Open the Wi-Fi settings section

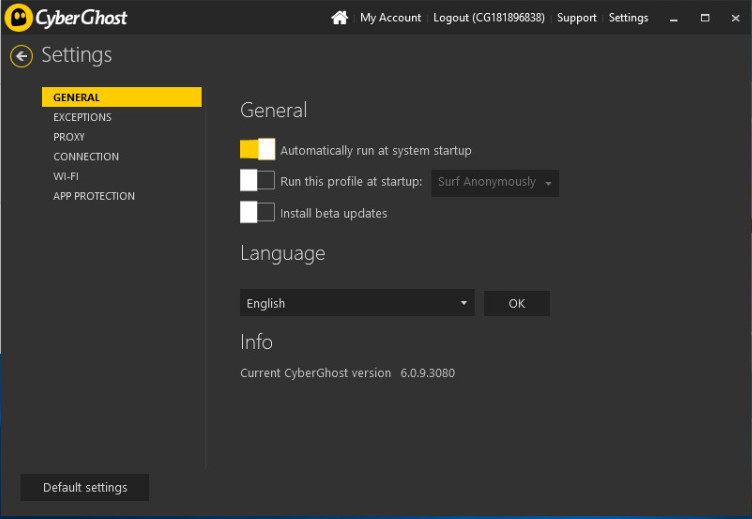click(66, 176)
